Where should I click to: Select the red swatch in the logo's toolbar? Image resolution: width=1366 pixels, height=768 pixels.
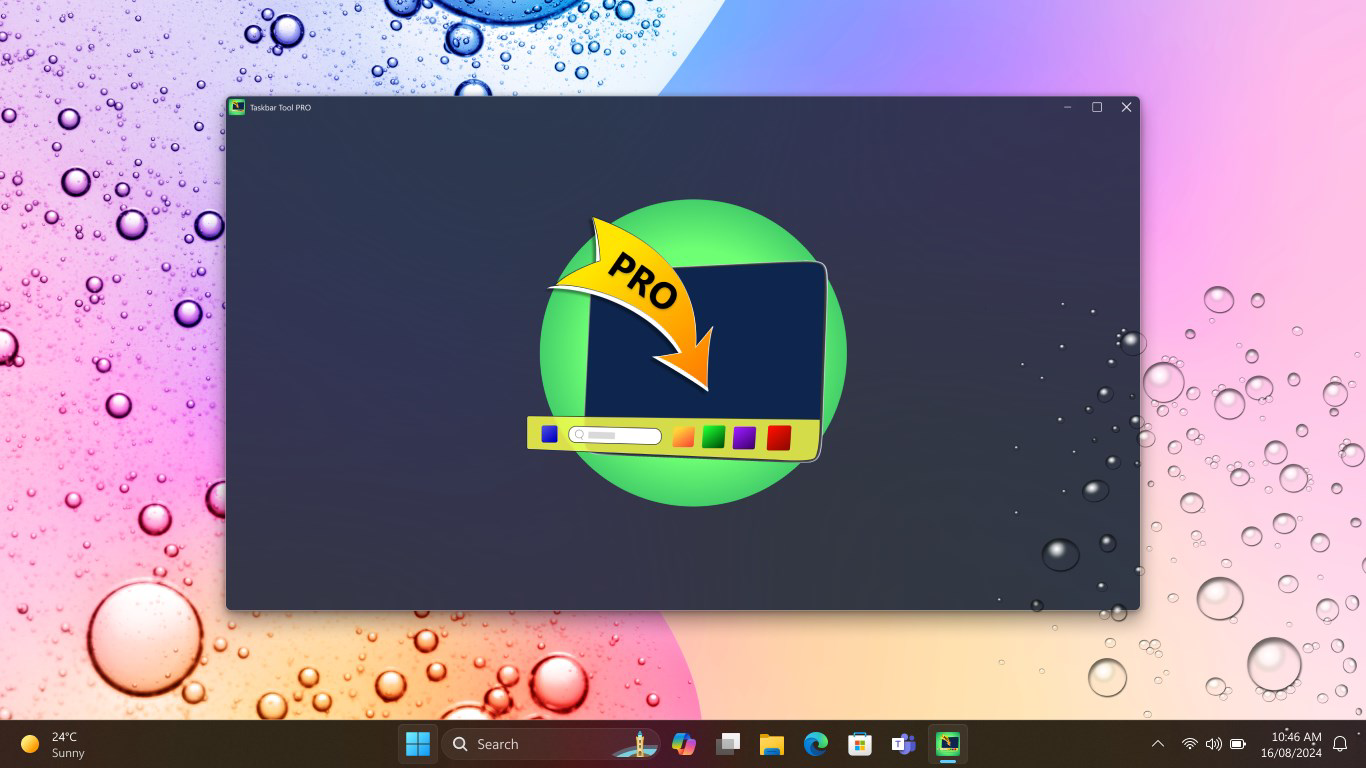pyautogui.click(x=779, y=437)
